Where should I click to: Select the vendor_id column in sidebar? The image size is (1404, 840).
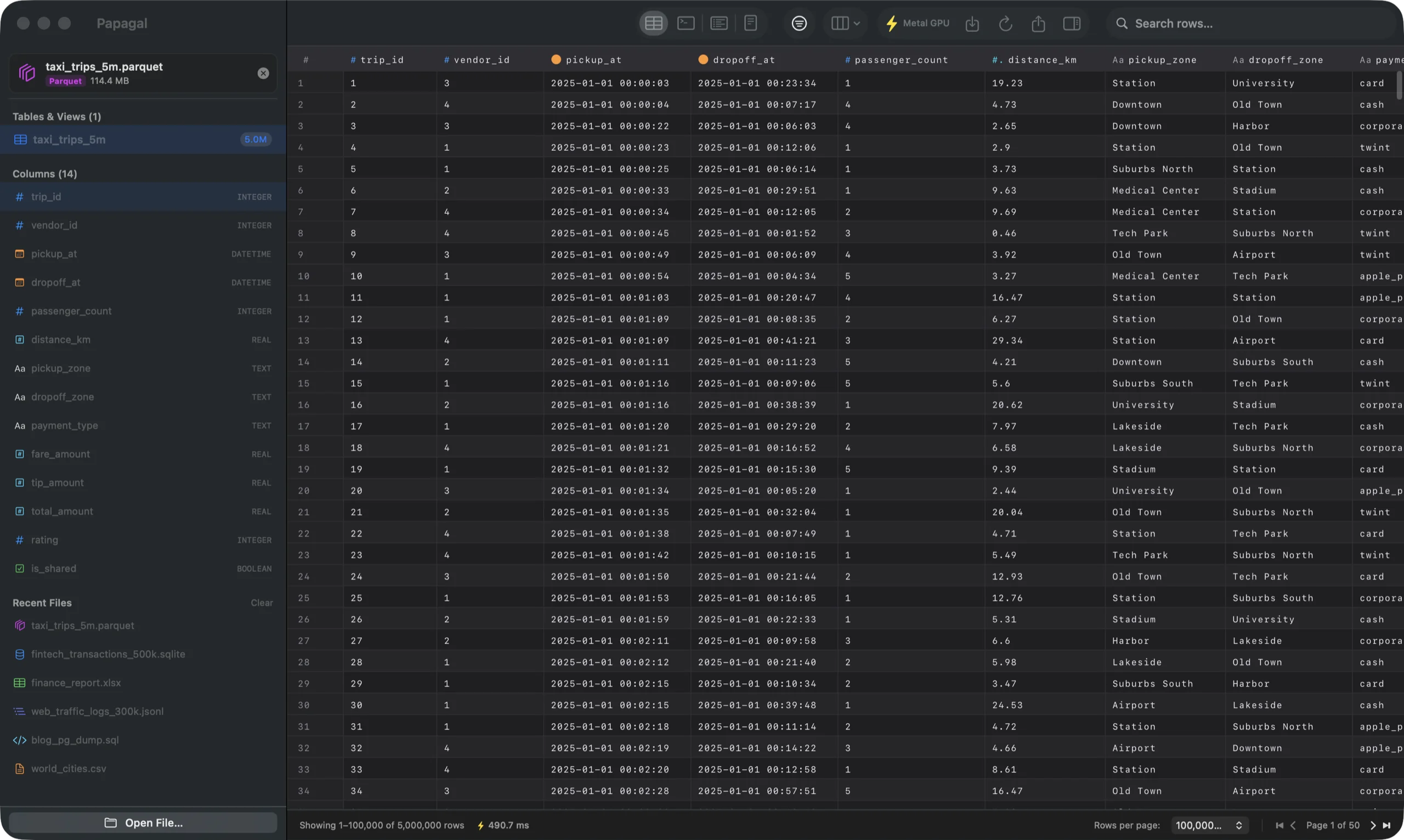coord(143,225)
